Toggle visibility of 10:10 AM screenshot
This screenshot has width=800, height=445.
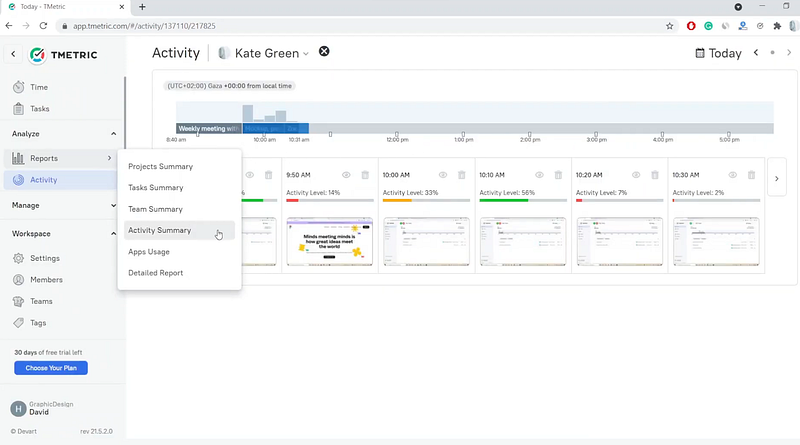[x=539, y=175]
